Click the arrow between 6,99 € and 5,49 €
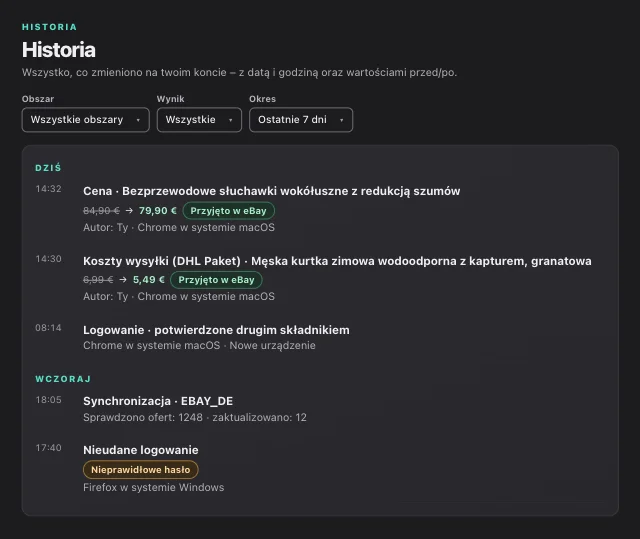640x539 pixels. tap(123, 280)
